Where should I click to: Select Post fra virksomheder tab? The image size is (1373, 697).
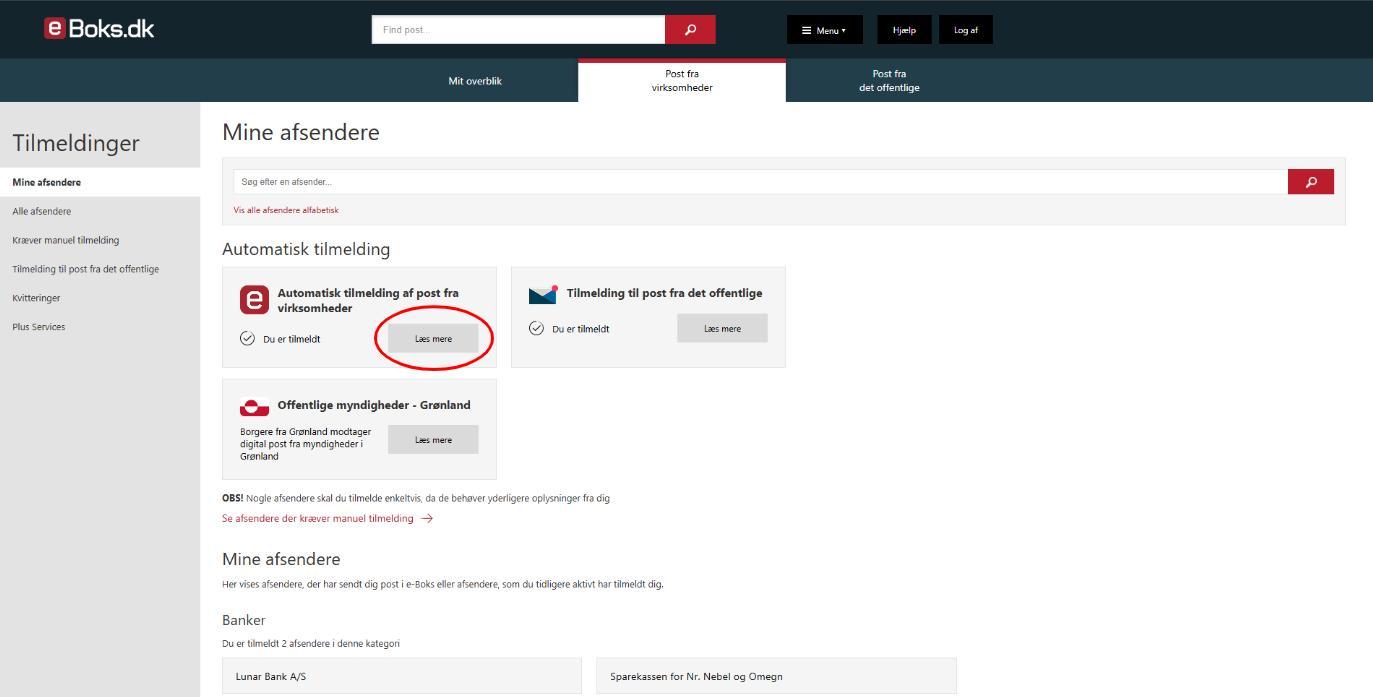coord(682,81)
